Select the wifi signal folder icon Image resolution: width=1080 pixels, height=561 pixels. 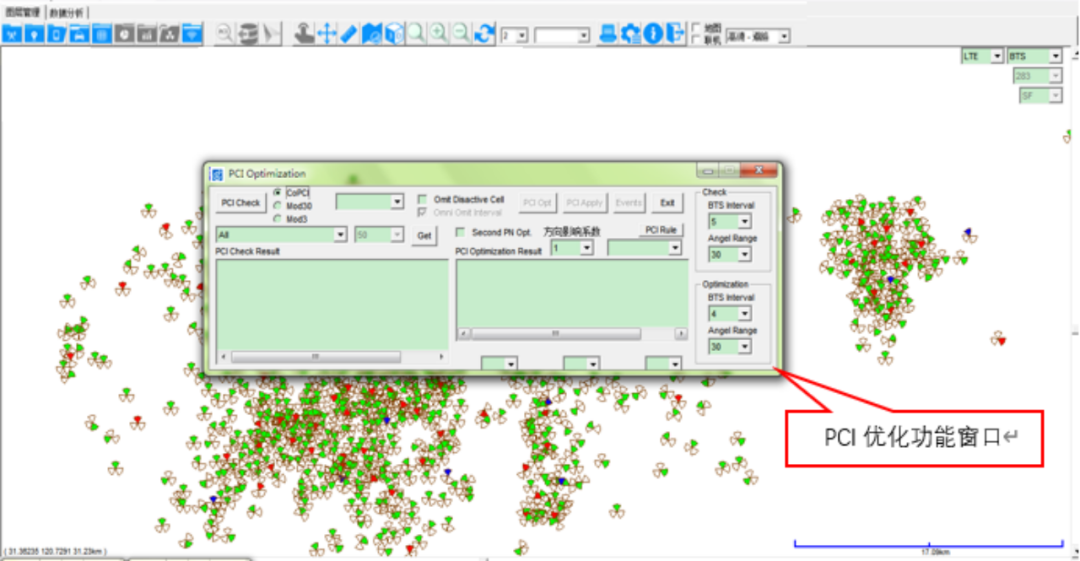point(191,33)
